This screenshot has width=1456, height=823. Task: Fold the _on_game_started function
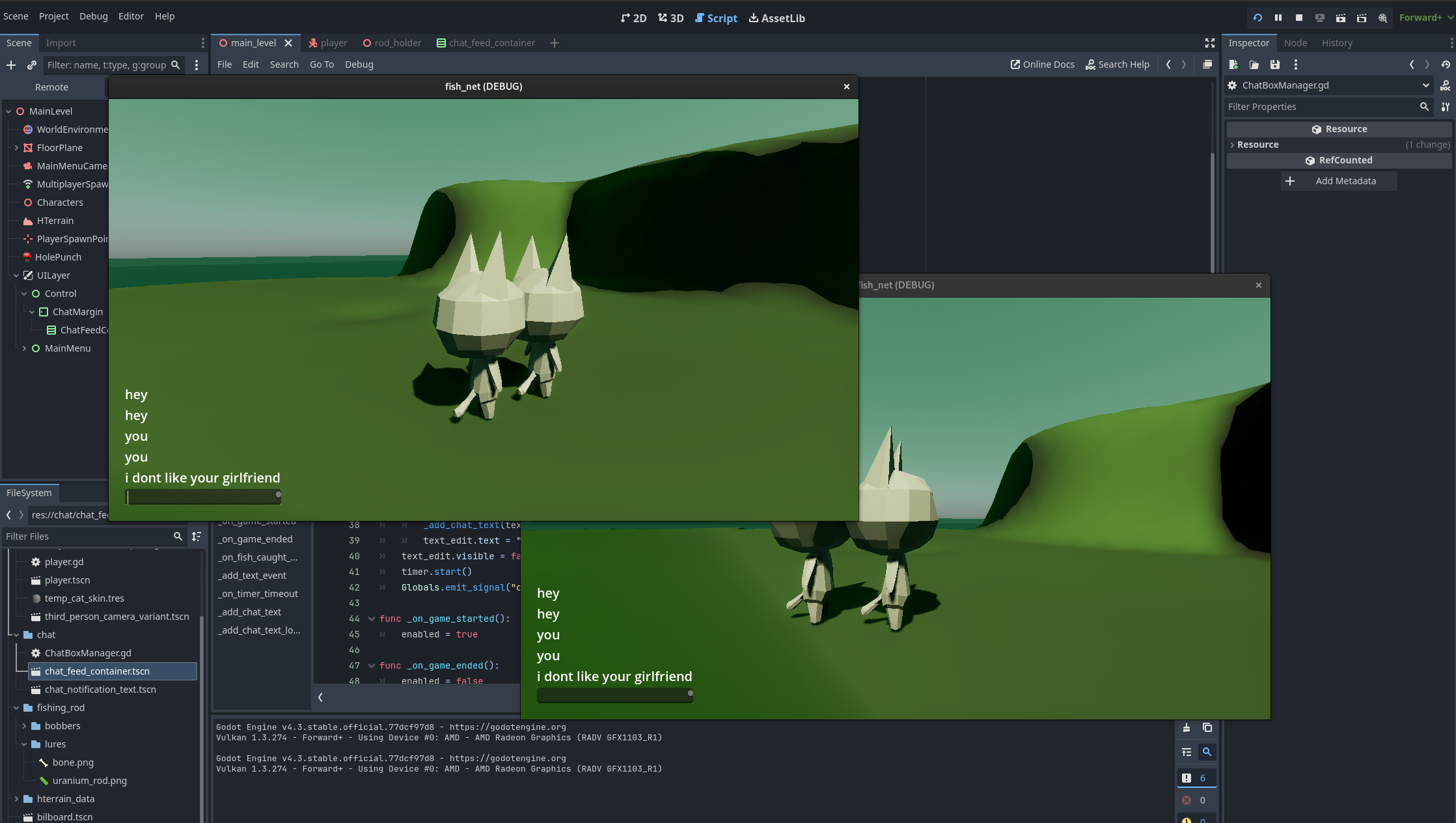(x=372, y=619)
